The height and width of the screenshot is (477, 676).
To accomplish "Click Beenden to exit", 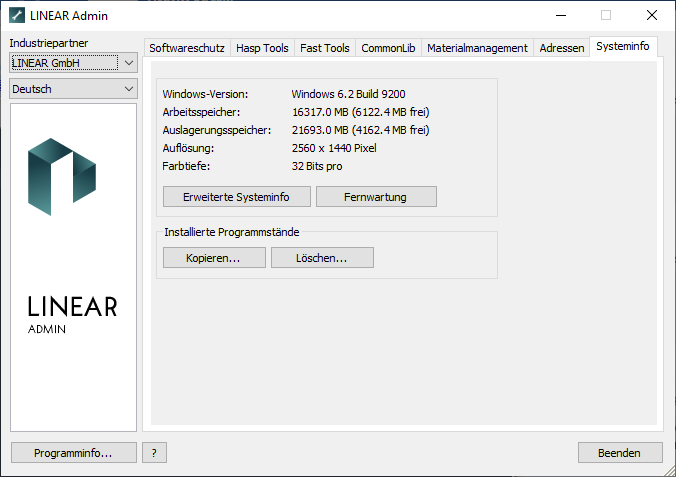I will pos(620,452).
